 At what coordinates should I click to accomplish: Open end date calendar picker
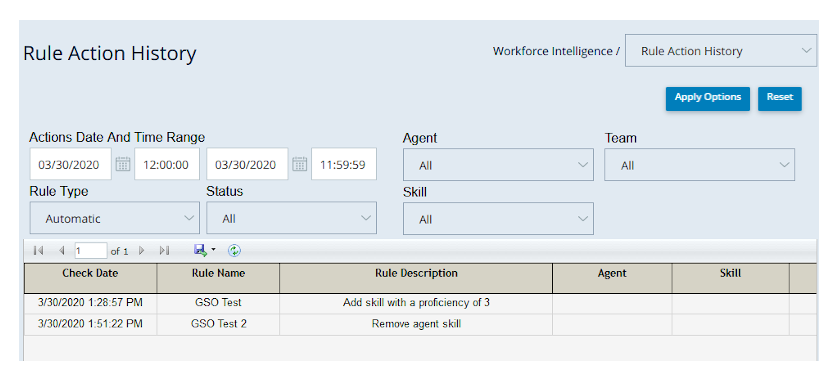tap(300, 164)
